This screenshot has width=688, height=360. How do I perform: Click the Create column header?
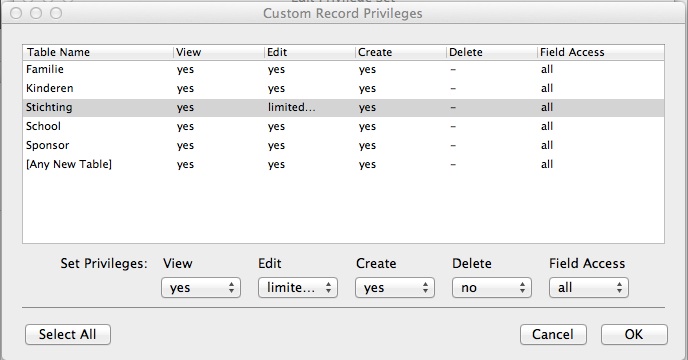401,52
